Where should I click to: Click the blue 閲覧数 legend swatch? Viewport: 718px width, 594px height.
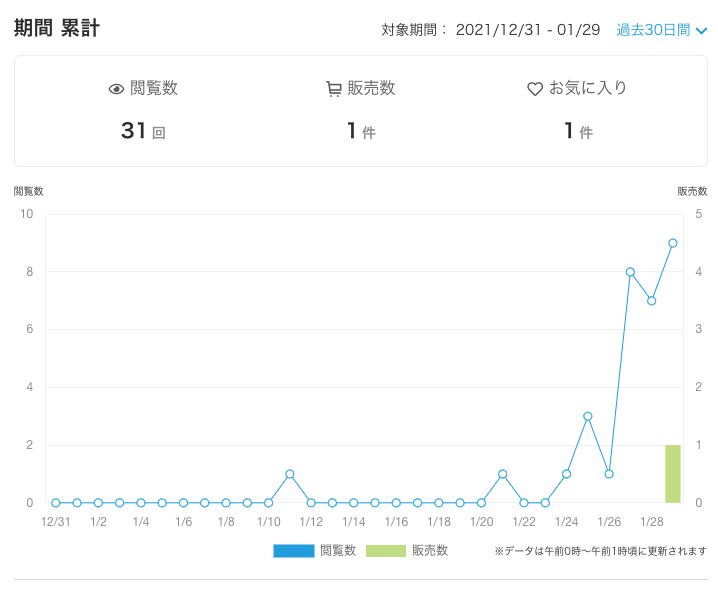click(x=294, y=550)
